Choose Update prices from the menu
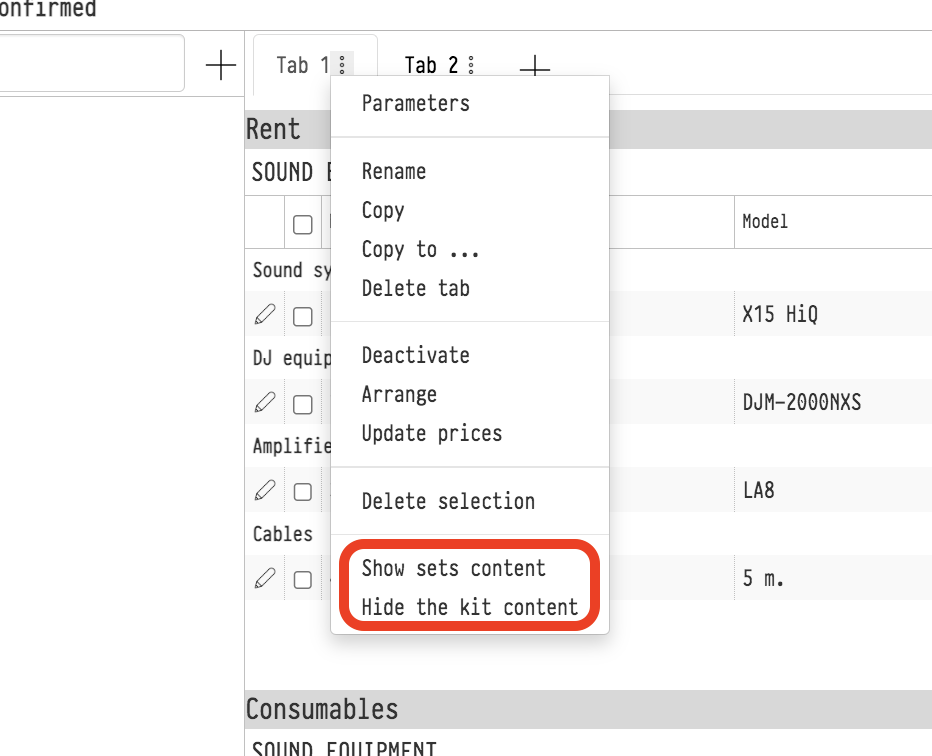932x756 pixels. [431, 433]
